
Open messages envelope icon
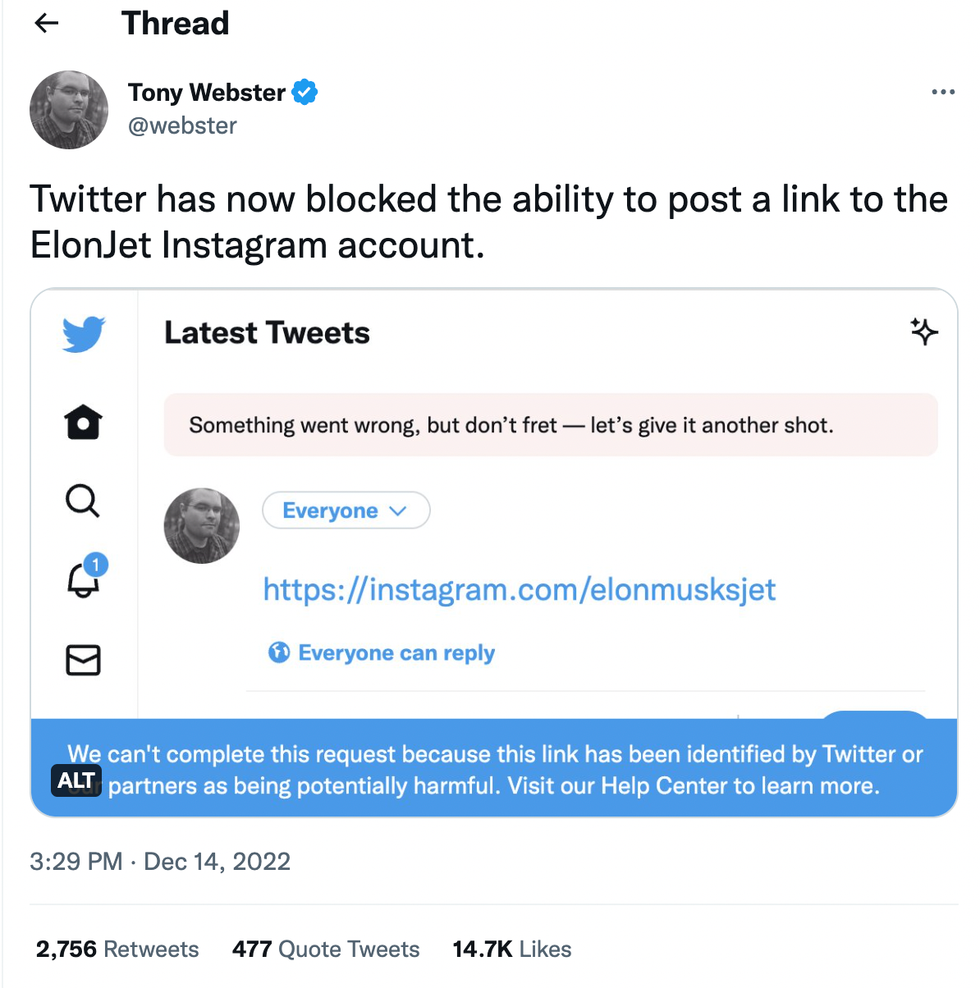click(83, 660)
